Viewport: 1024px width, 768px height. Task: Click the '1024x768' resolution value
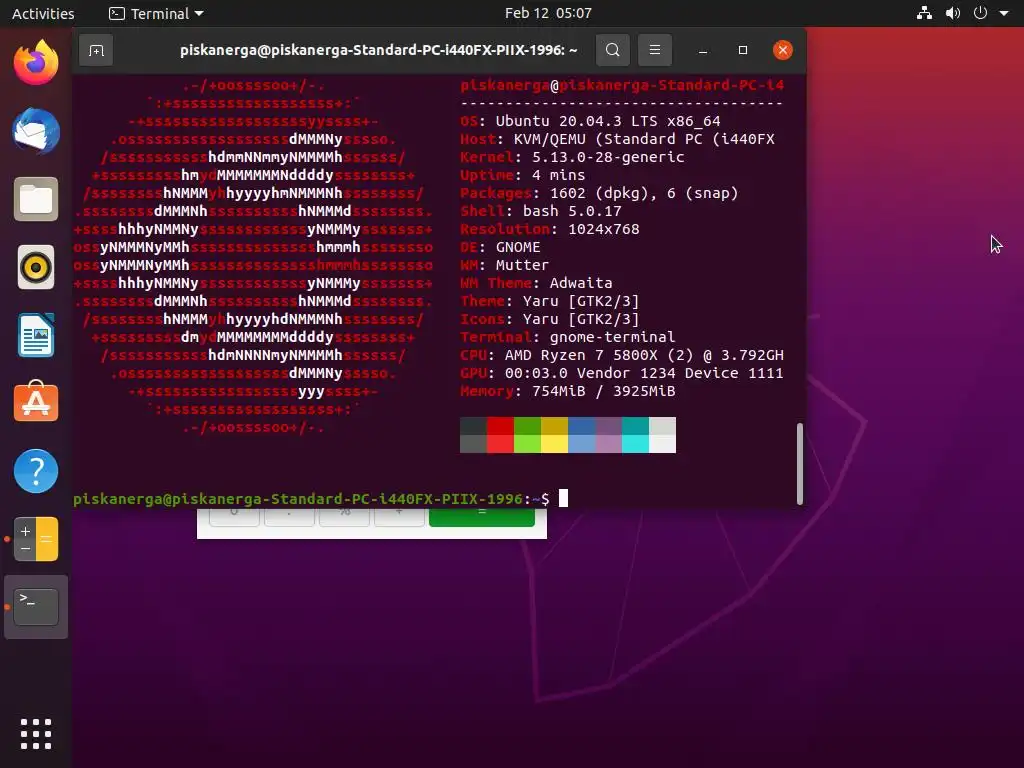click(x=603, y=229)
